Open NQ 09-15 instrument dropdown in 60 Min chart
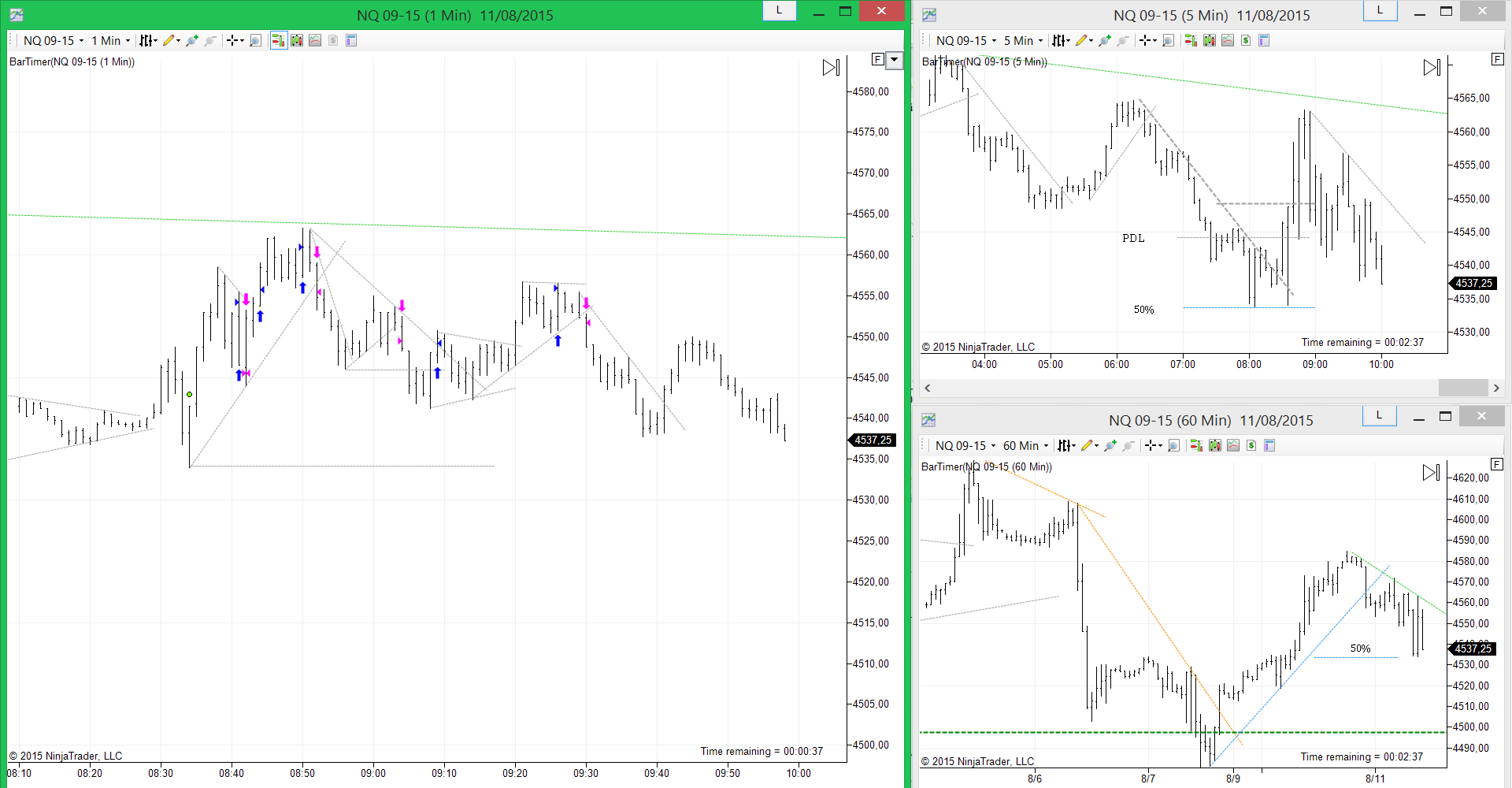This screenshot has width=1512, height=788. (x=965, y=445)
